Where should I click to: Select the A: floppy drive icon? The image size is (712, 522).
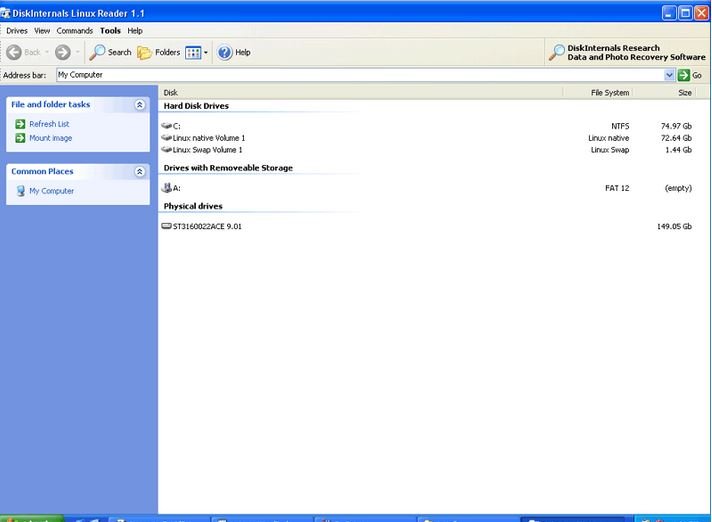pos(167,187)
